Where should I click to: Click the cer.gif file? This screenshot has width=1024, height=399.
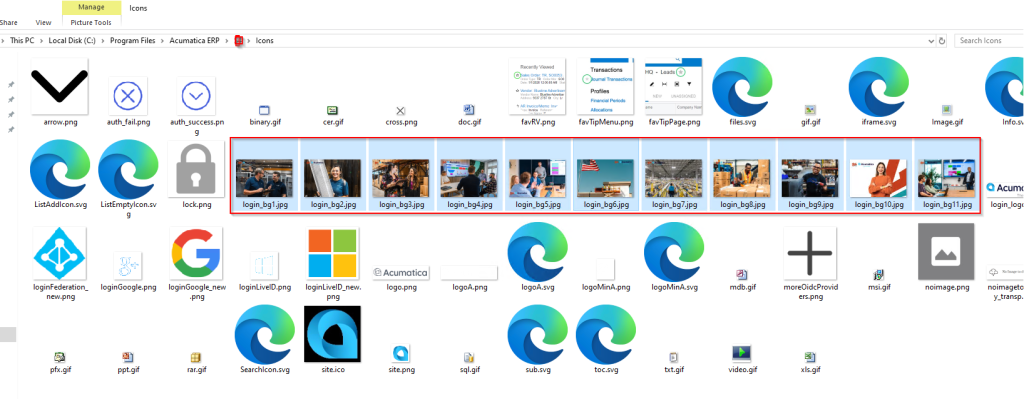[x=332, y=110]
